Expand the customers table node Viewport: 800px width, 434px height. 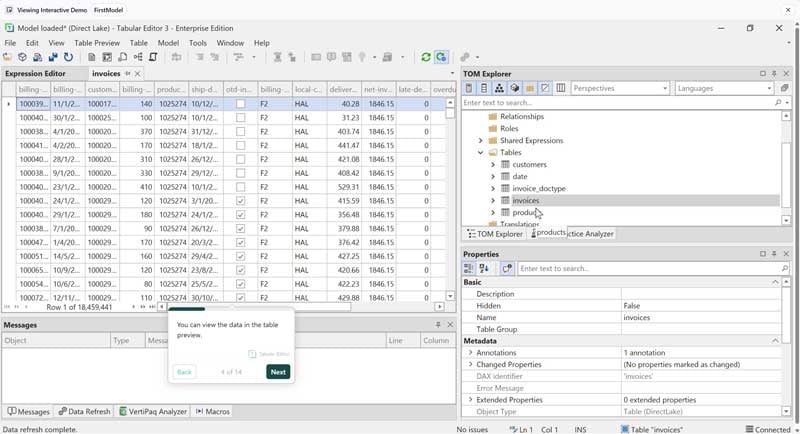493,164
